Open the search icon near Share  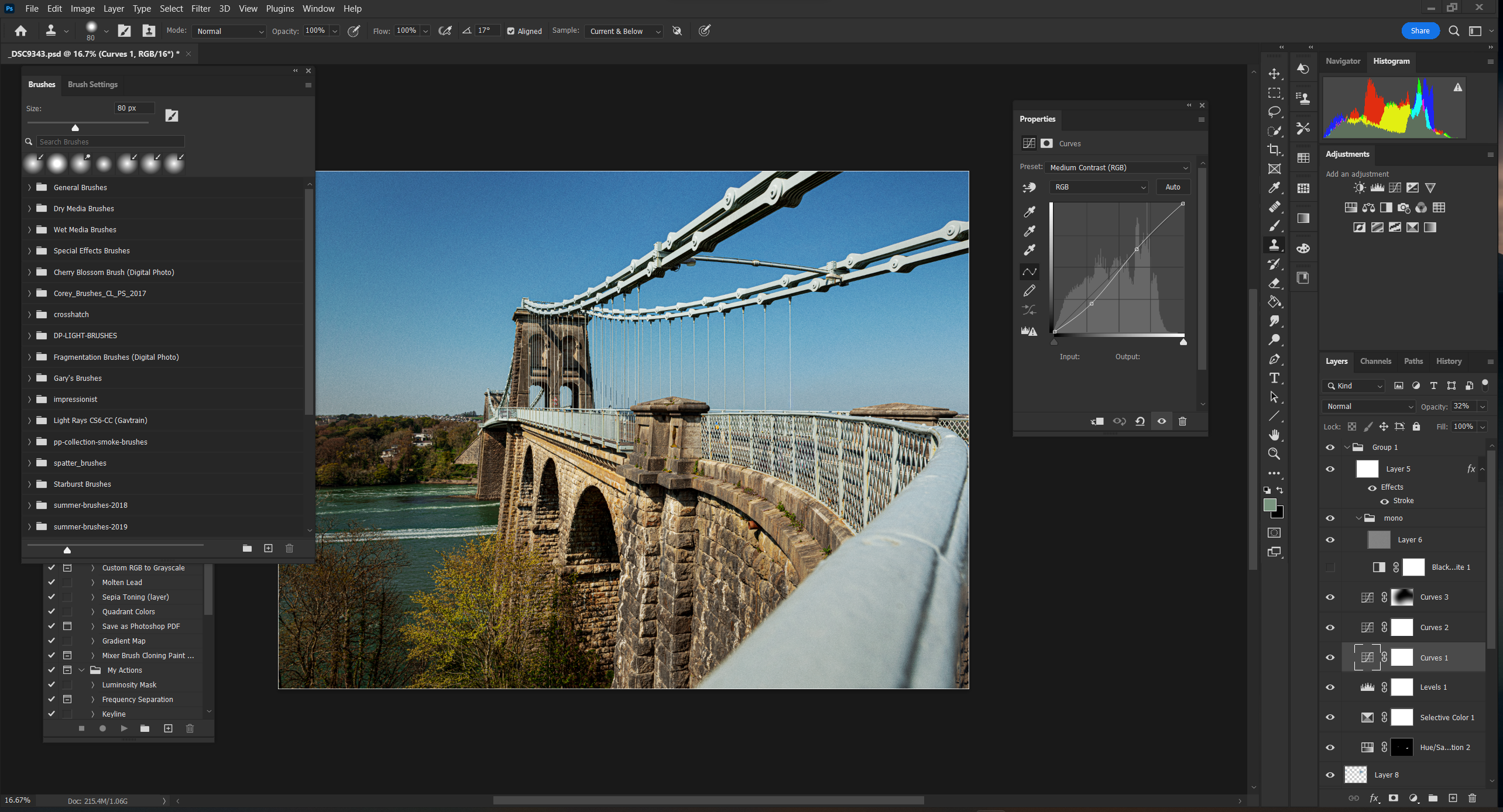pyautogui.click(x=1454, y=31)
